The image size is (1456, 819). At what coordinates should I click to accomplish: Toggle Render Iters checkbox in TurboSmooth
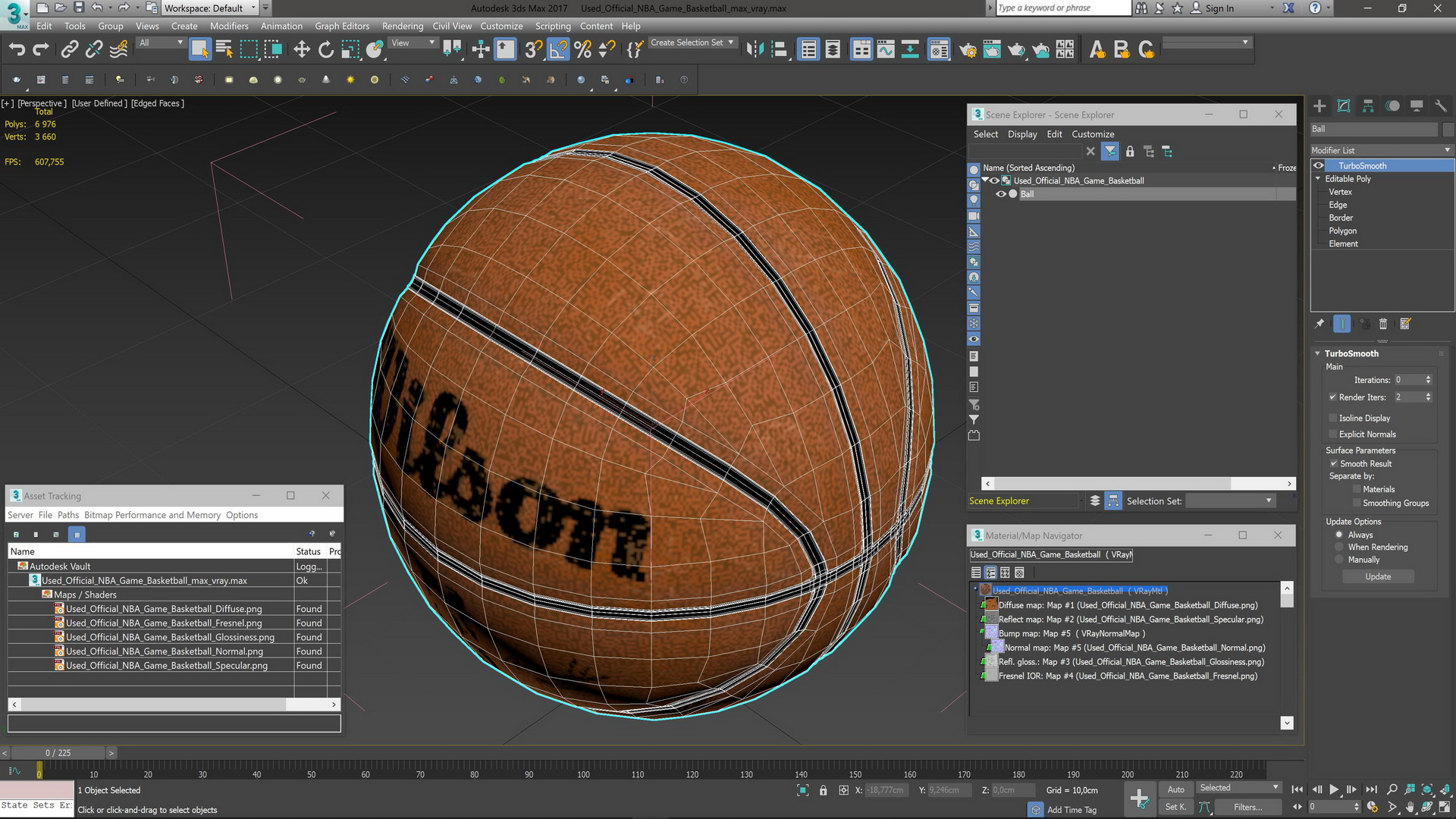coord(1332,397)
